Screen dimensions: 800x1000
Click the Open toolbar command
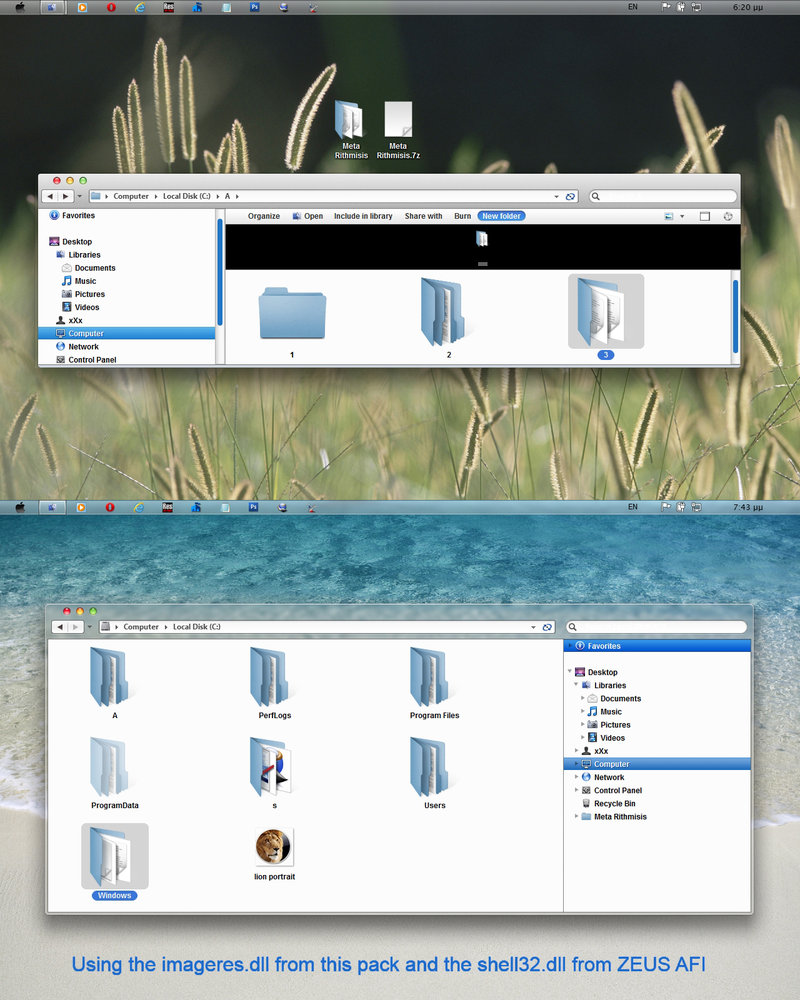pos(307,216)
